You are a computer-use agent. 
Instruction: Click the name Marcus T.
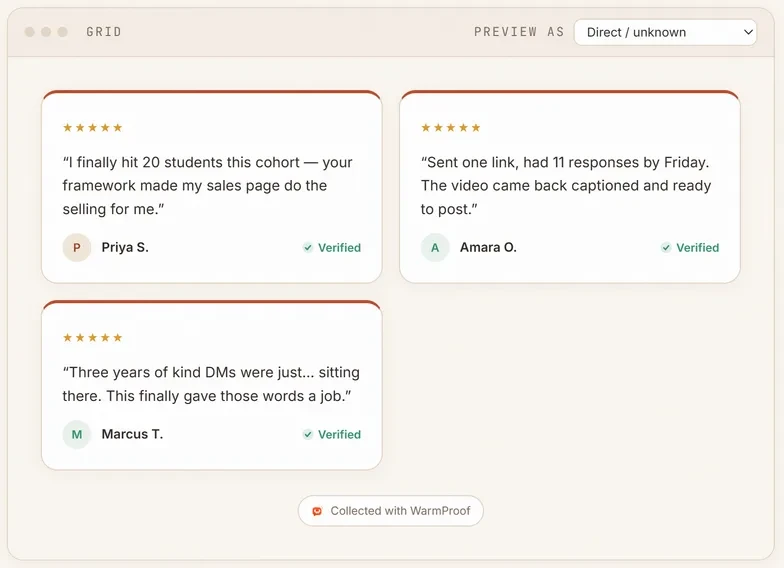[132, 434]
